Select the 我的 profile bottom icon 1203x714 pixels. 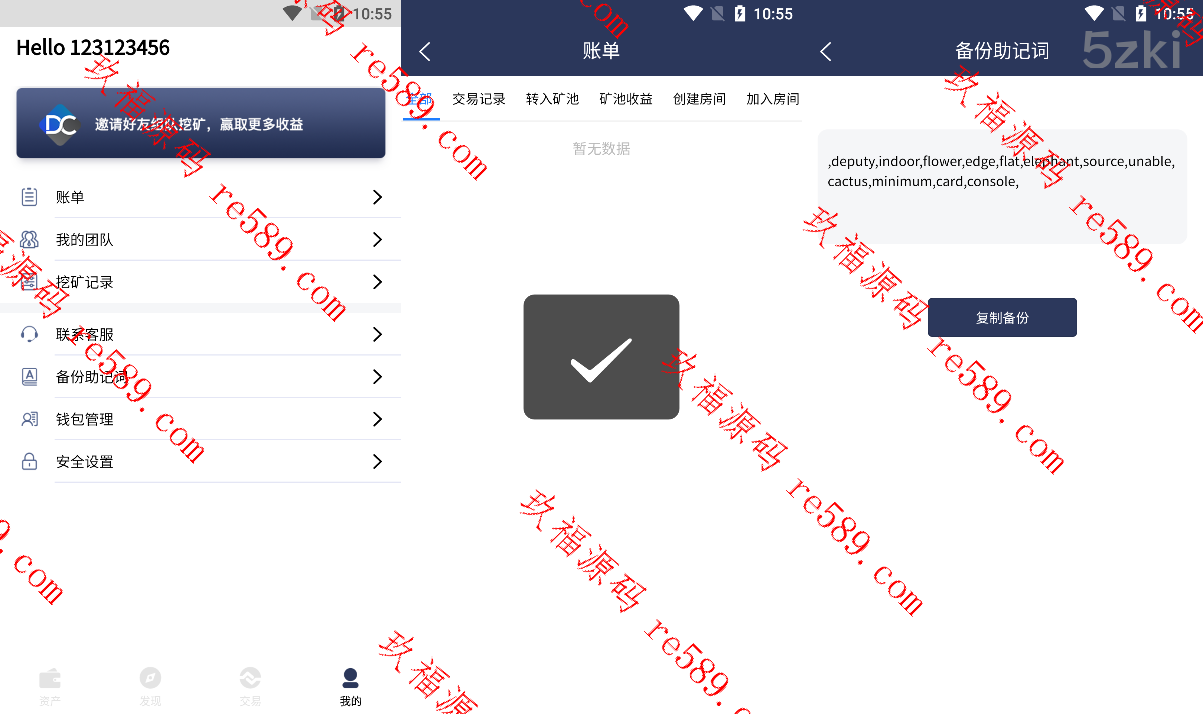(350, 678)
